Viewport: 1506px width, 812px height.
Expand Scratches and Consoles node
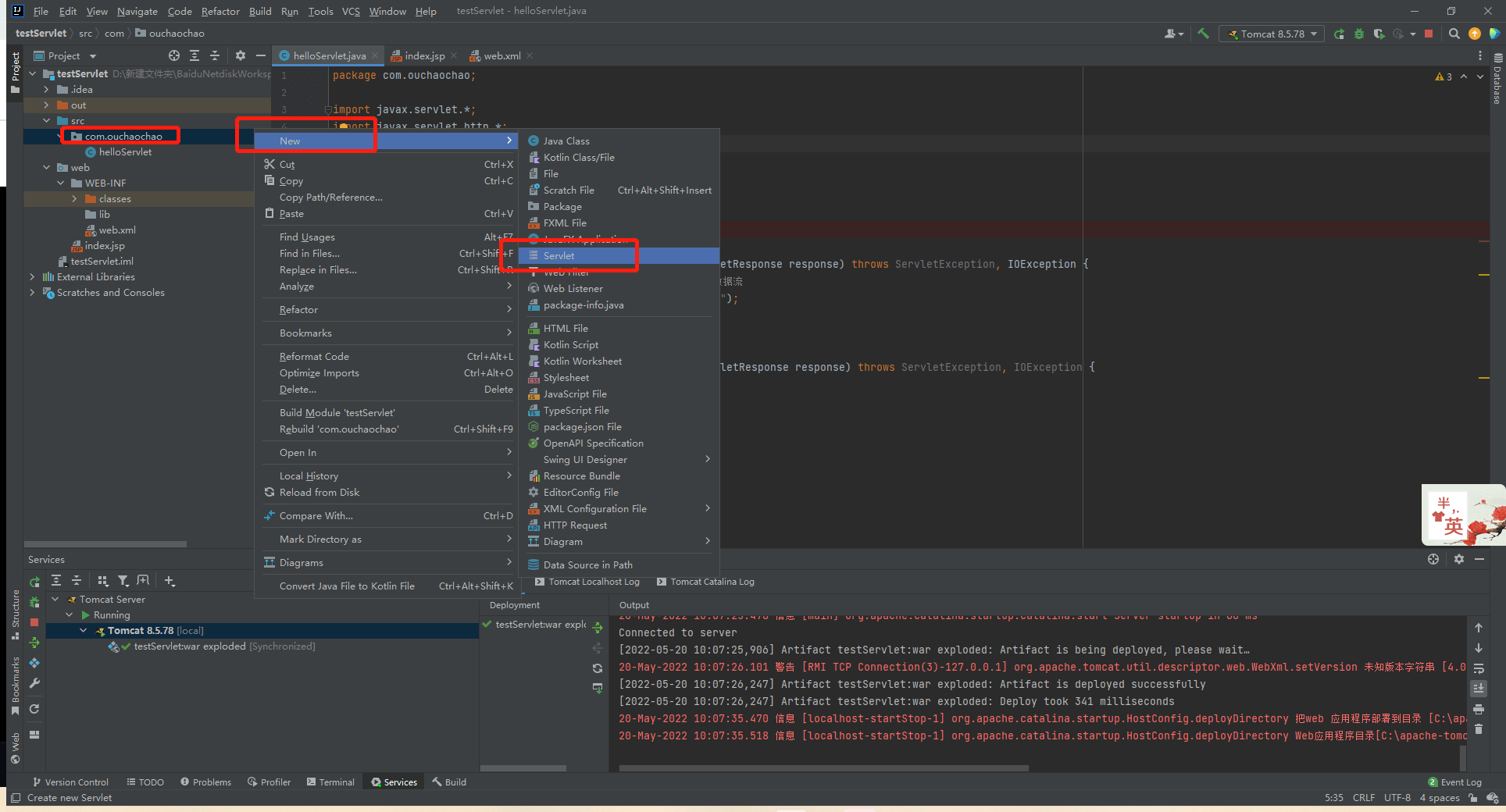click(33, 292)
